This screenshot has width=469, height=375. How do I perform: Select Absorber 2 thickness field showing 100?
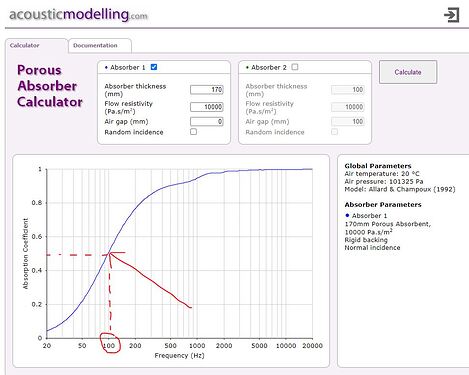pyautogui.click(x=348, y=90)
